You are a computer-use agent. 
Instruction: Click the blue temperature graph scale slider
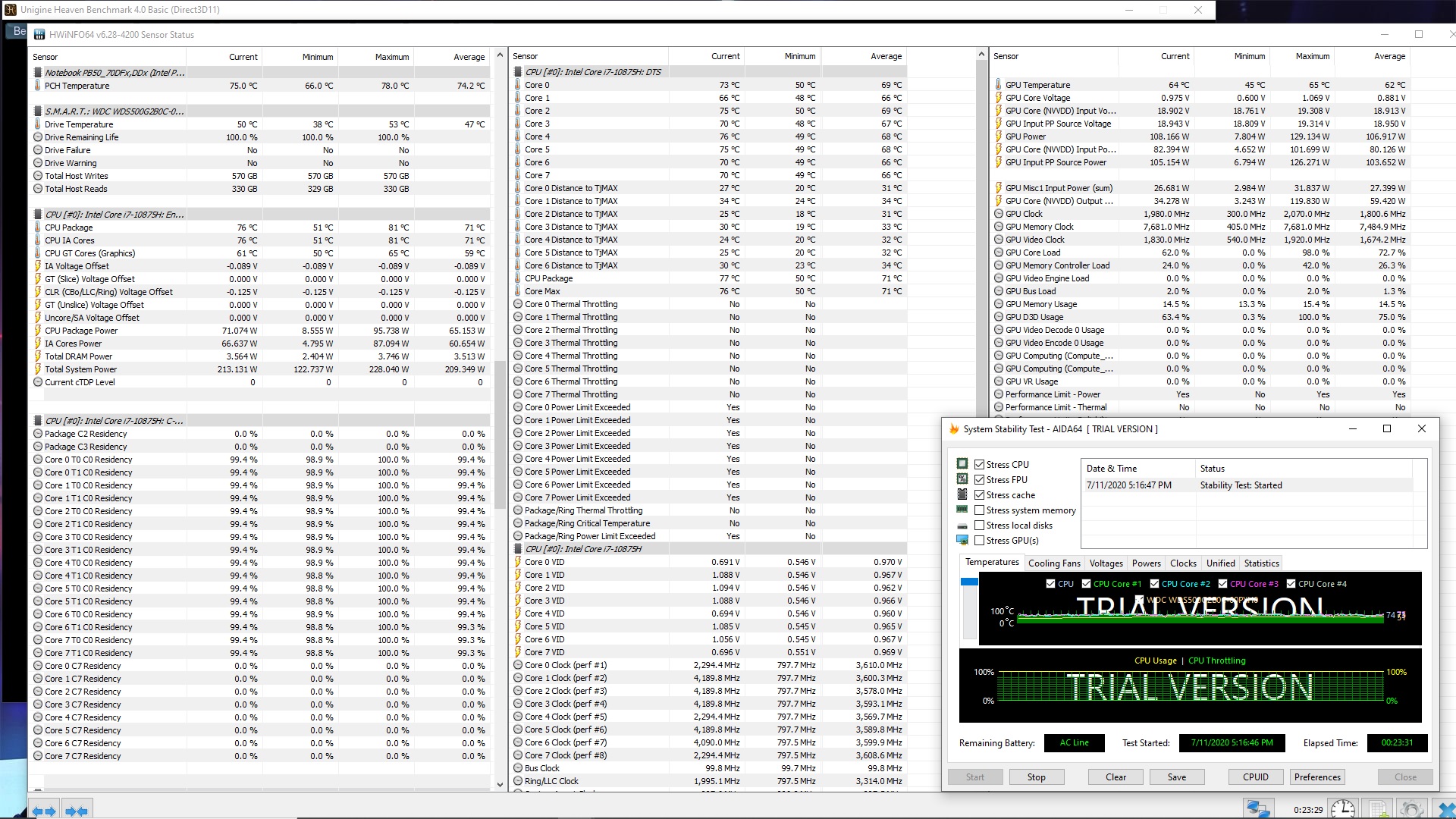point(969,582)
